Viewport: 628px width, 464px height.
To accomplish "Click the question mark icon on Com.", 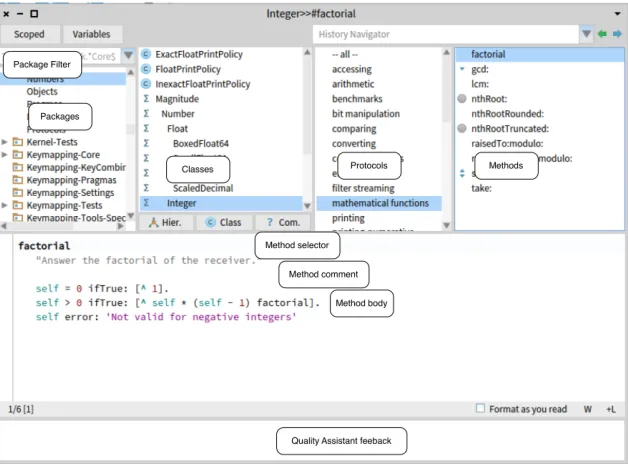I will pyautogui.click(x=270, y=222).
